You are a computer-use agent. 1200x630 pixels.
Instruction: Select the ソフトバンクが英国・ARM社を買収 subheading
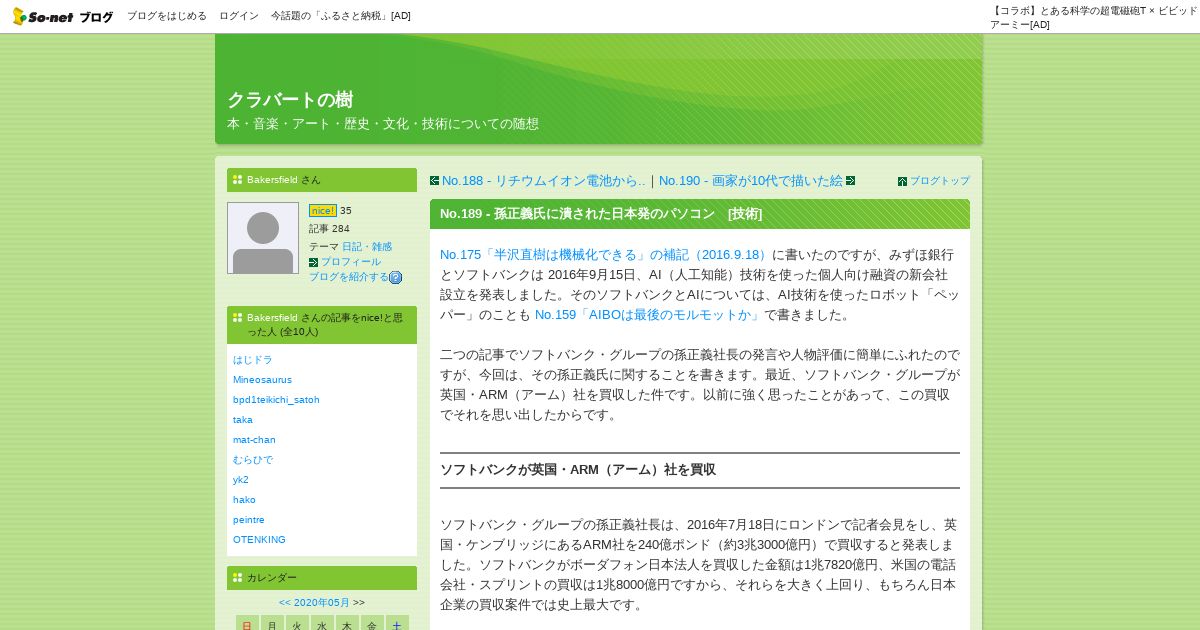[x=578, y=470]
